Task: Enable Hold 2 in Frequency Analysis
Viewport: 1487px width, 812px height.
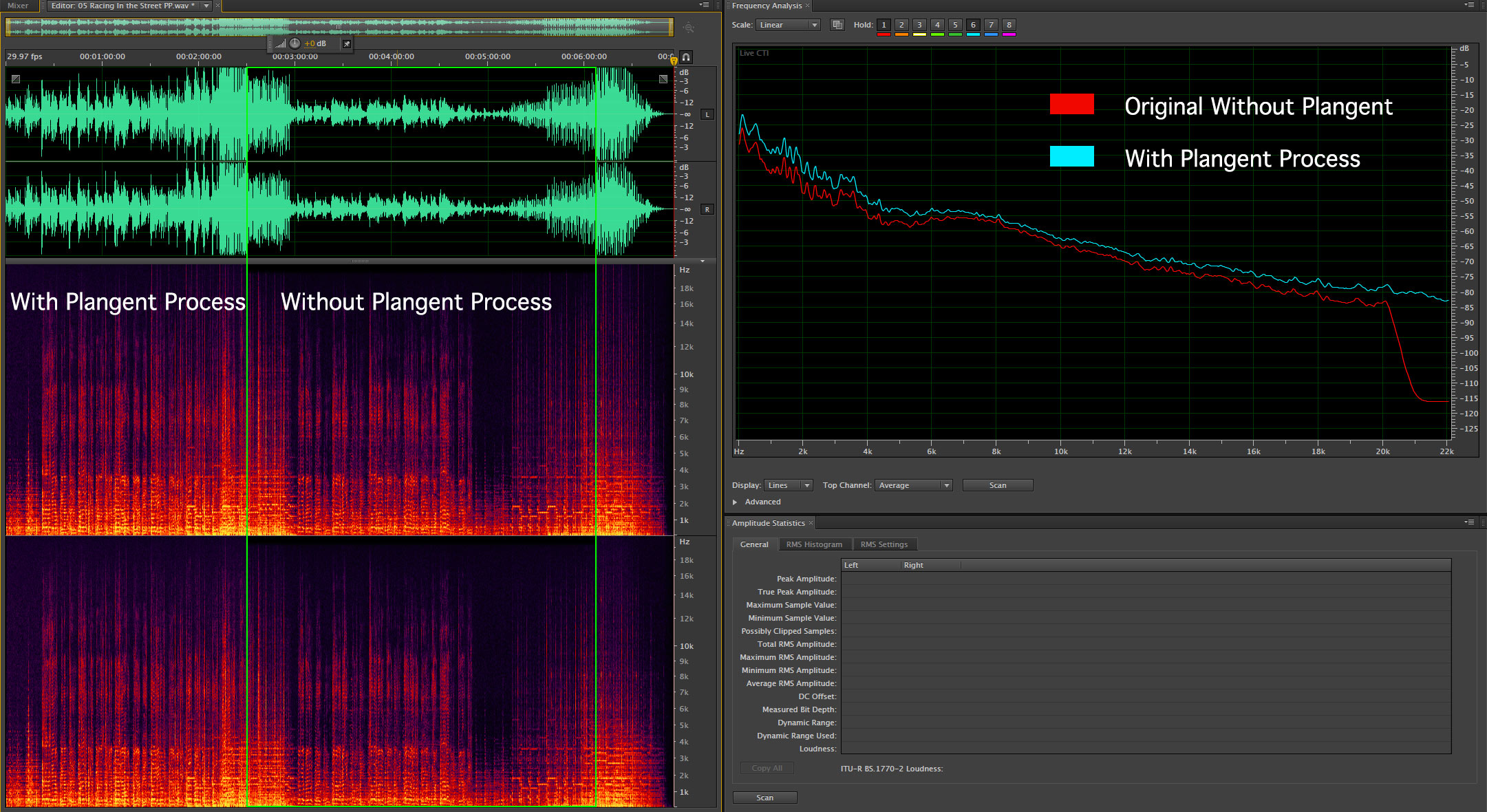Action: (x=902, y=25)
